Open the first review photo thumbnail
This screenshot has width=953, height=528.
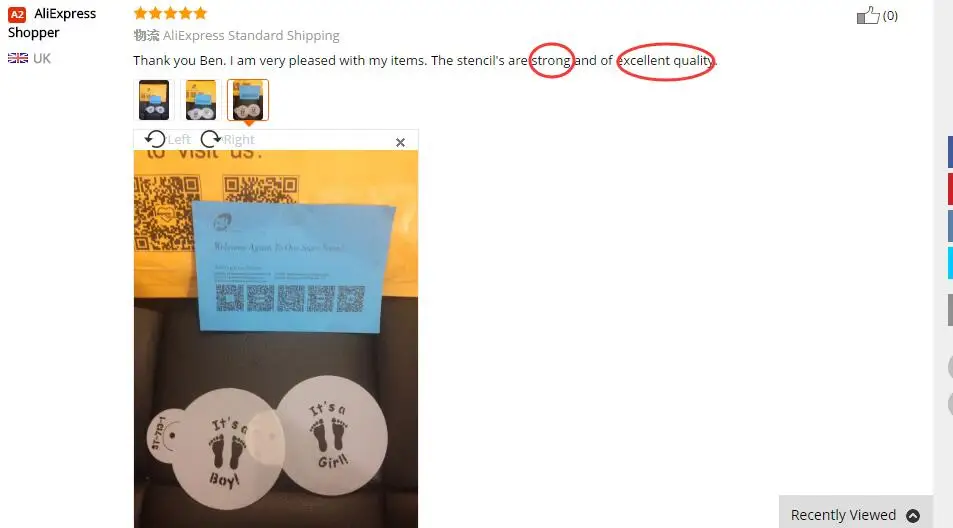click(154, 100)
